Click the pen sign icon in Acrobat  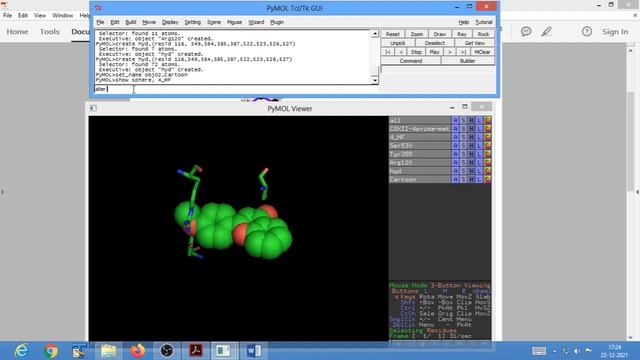click(x=547, y=31)
